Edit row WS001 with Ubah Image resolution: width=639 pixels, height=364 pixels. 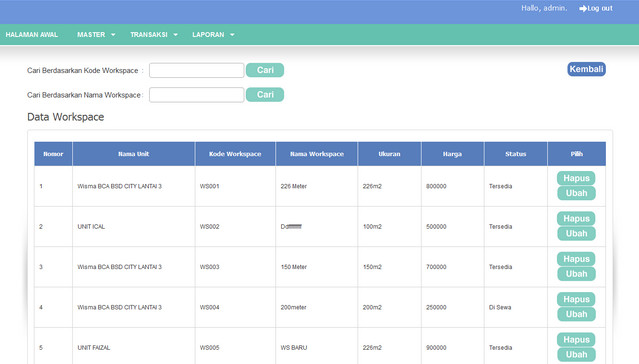pyautogui.click(x=576, y=193)
